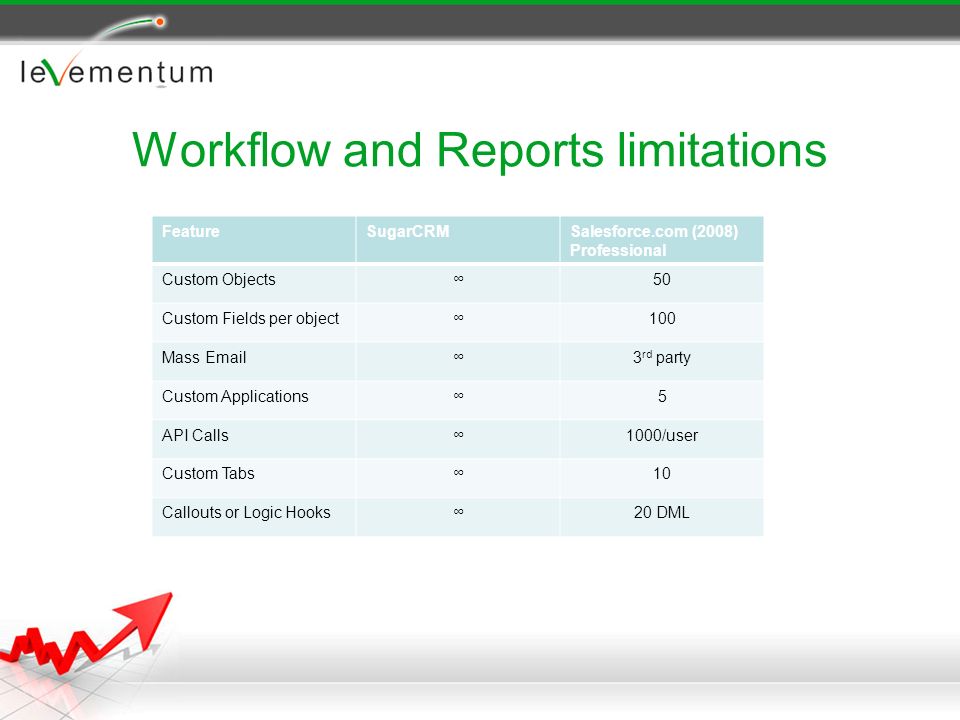Click the infinity symbol in Custom Objects row

tap(459, 279)
